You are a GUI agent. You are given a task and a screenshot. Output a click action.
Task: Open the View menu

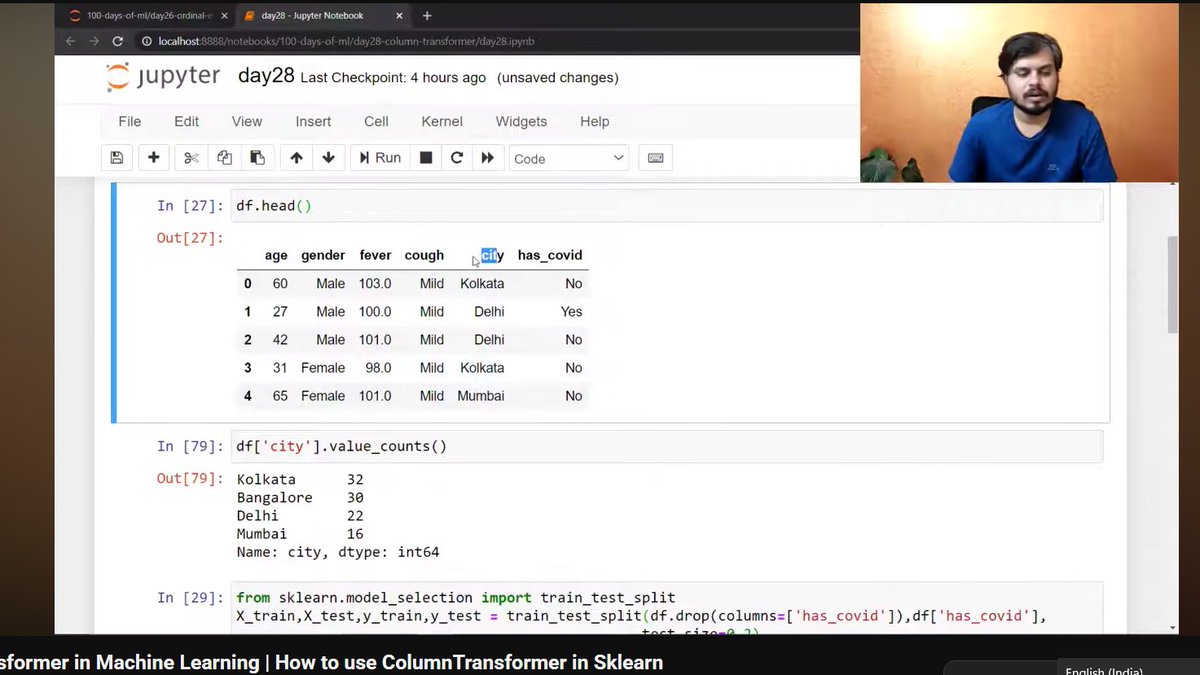[247, 121]
